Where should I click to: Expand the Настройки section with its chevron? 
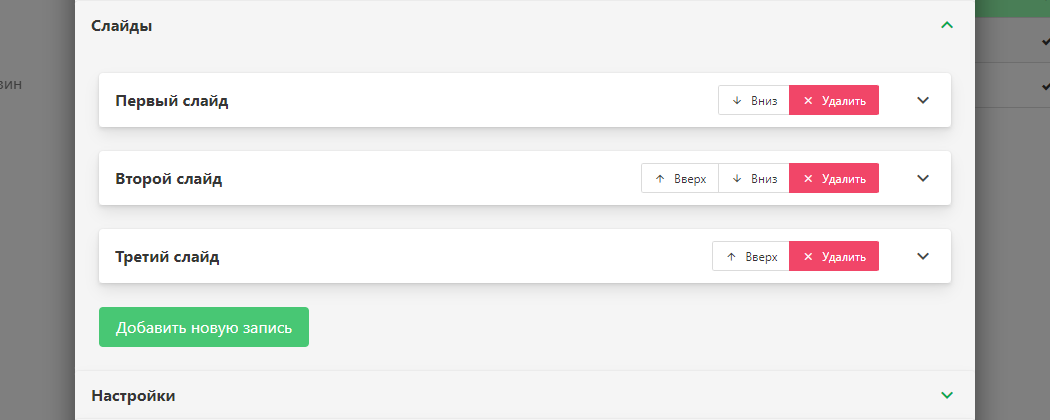[x=947, y=395]
